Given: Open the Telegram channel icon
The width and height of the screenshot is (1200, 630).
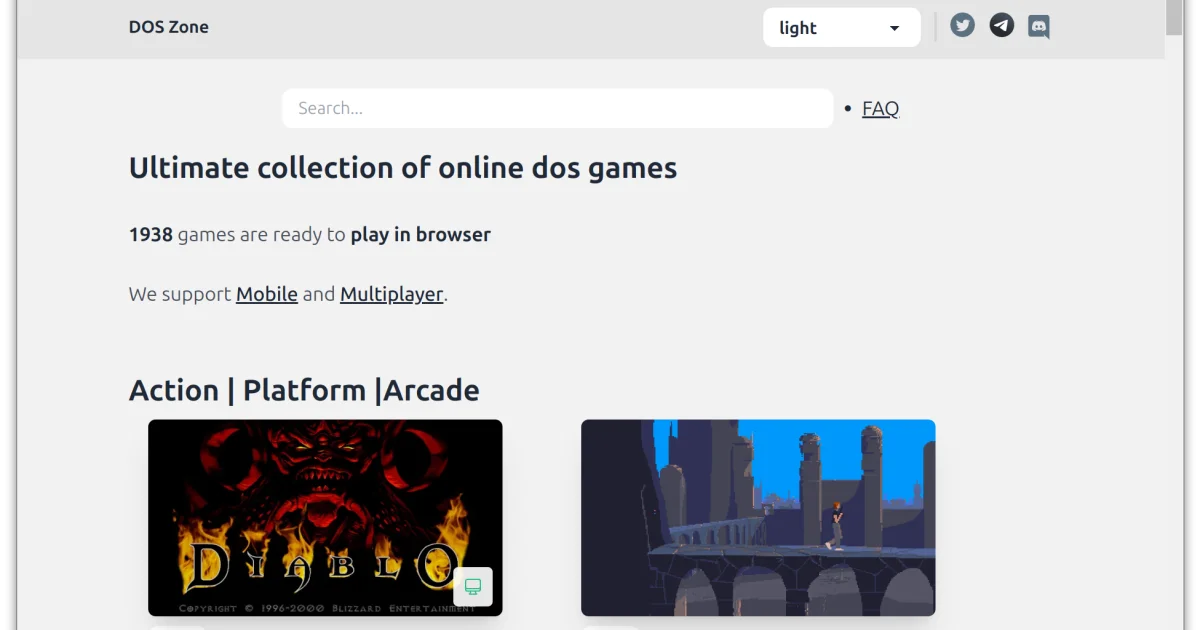Looking at the screenshot, I should pyautogui.click(x=1000, y=26).
